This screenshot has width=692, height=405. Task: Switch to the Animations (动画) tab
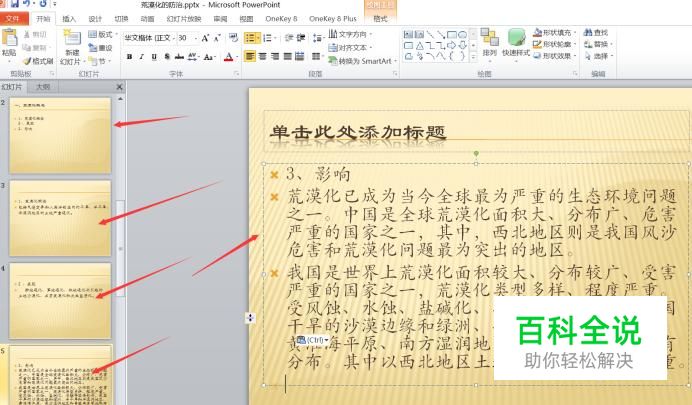point(147,19)
